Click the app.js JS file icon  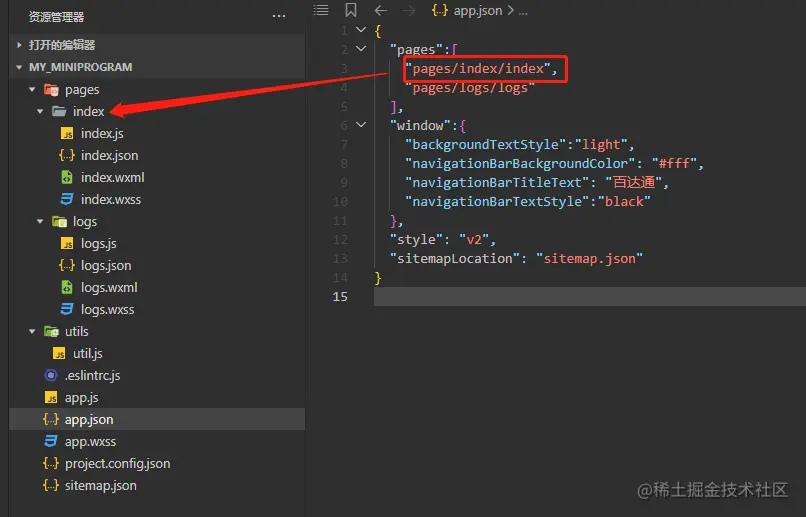(x=51, y=397)
